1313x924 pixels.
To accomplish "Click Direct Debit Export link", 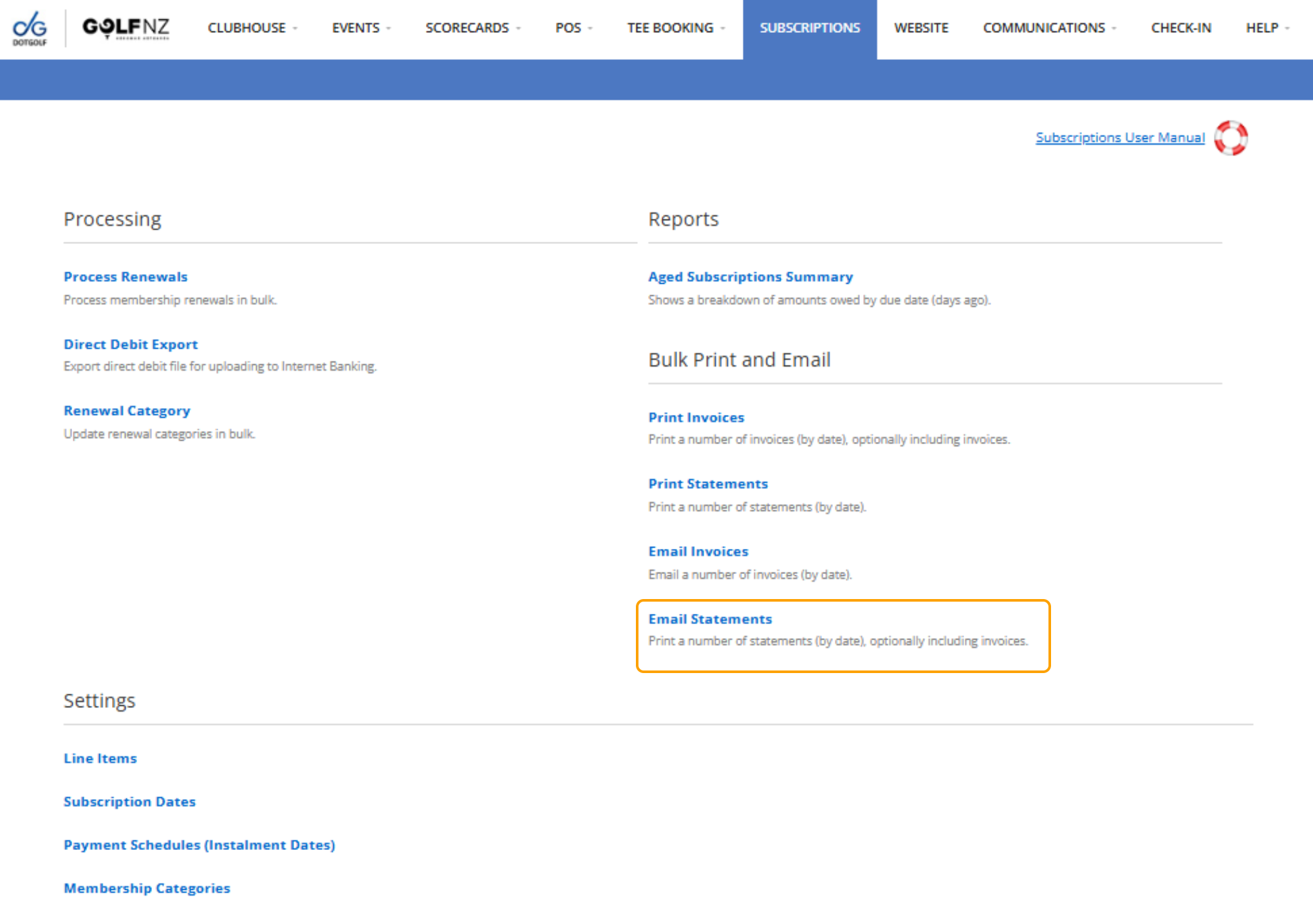I will coord(131,344).
